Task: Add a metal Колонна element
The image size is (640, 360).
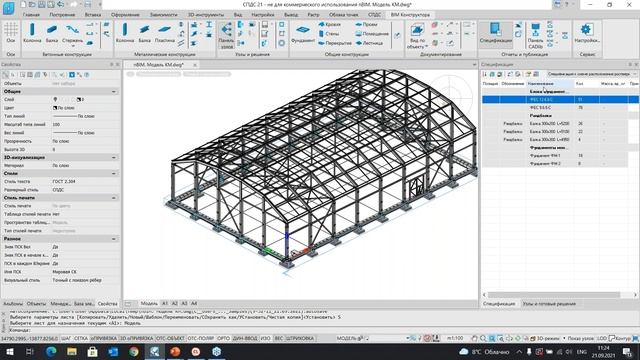Action: click(125, 33)
